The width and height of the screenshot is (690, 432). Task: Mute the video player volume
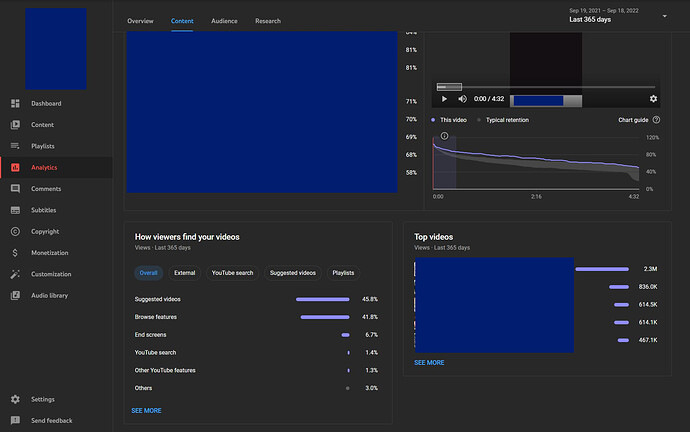tap(462, 99)
